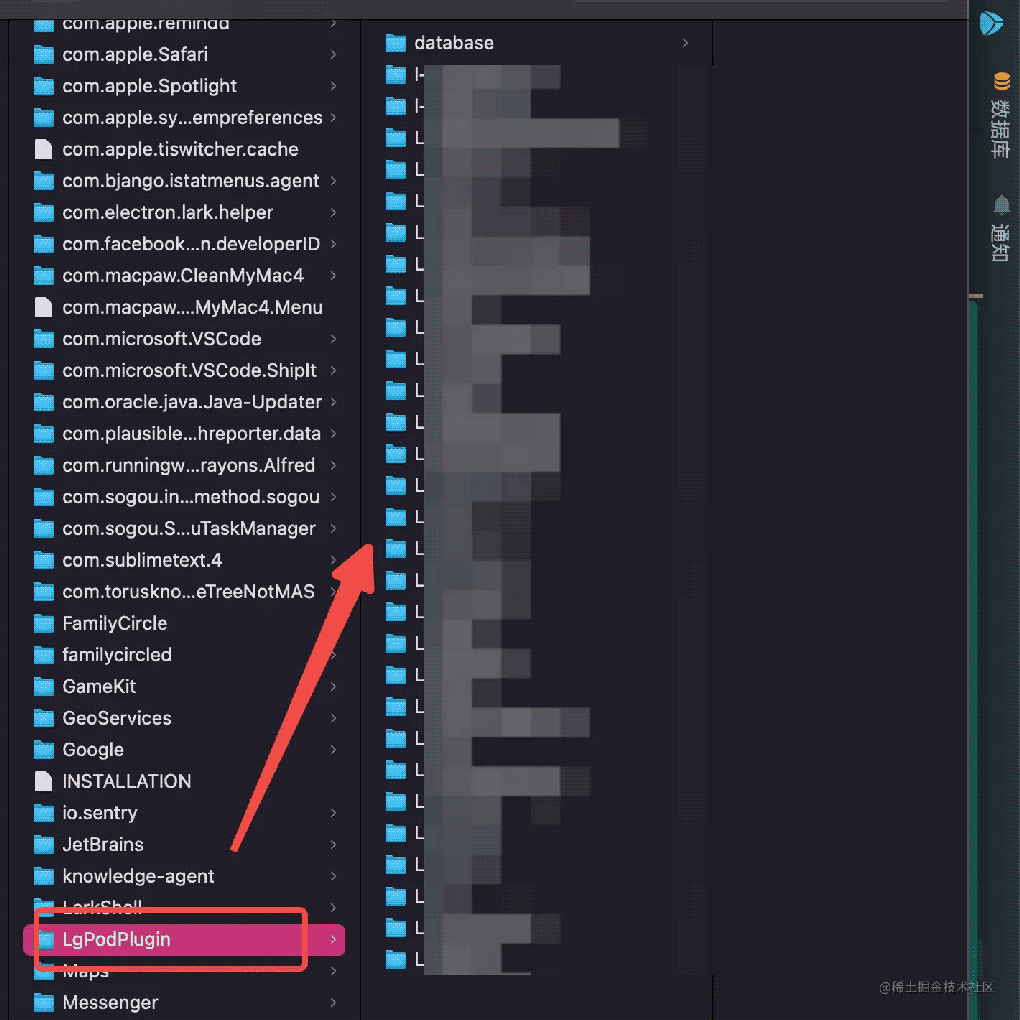Viewport: 1020px width, 1020px height.
Task: Open com.bjango.istatmenus.agent folder
Action: pyautogui.click(x=191, y=181)
